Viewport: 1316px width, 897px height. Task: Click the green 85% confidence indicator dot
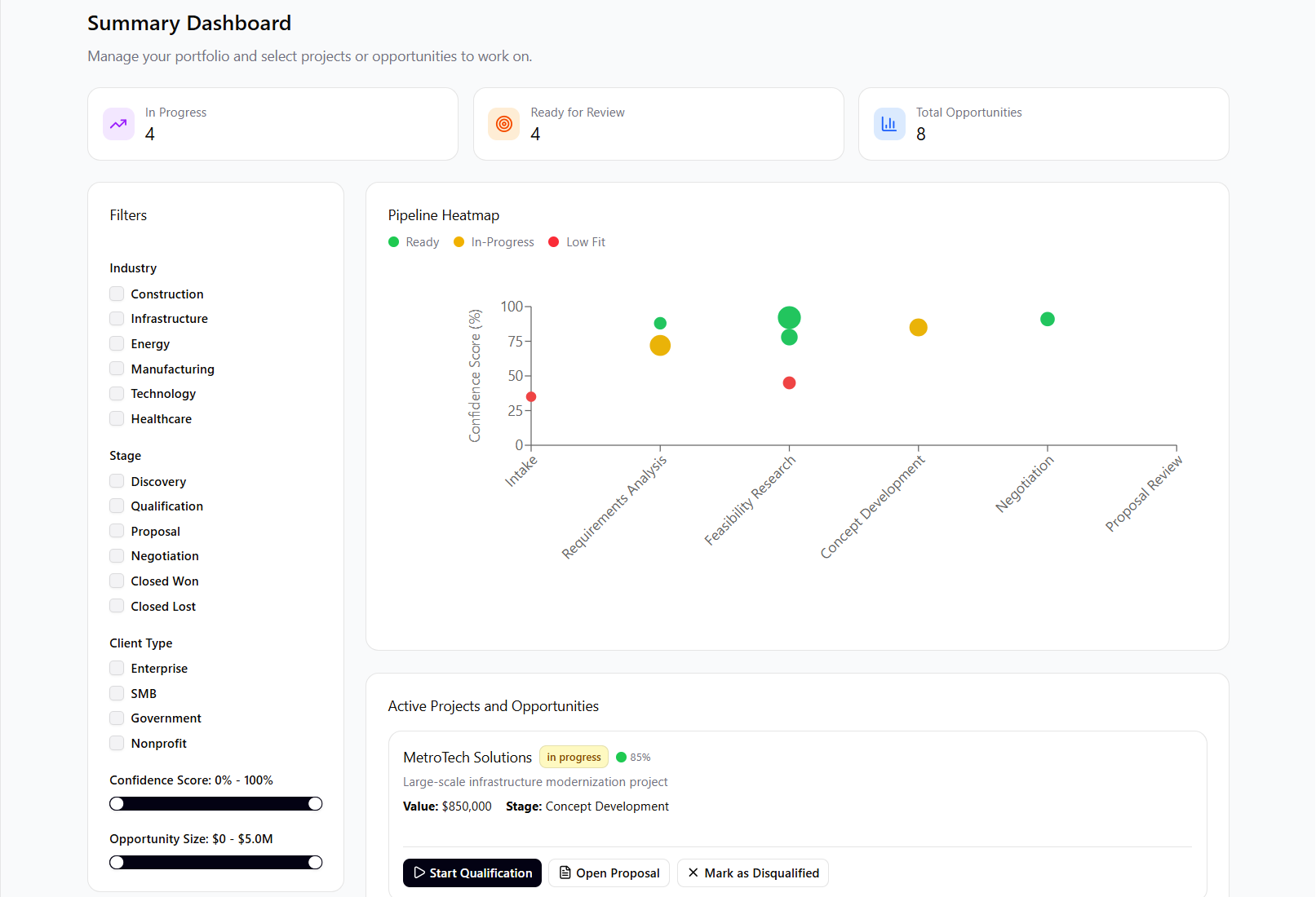tap(622, 757)
